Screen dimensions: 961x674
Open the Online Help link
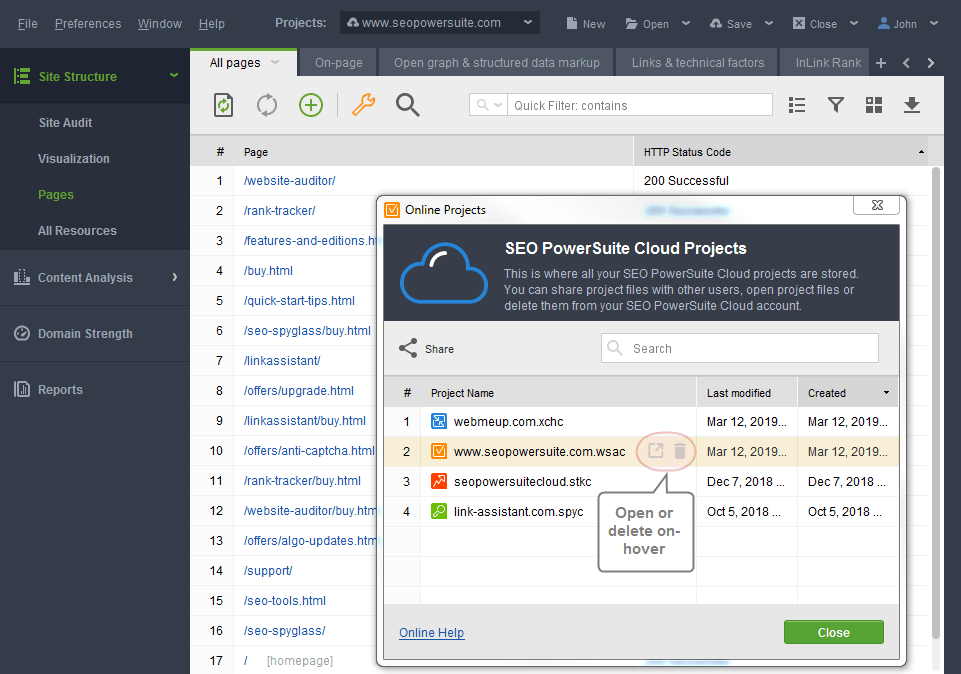[x=431, y=632]
